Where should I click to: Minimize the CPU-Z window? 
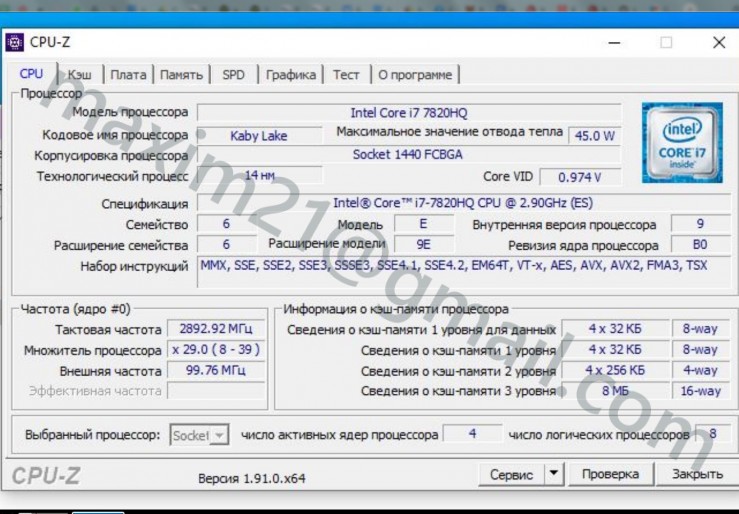point(614,42)
